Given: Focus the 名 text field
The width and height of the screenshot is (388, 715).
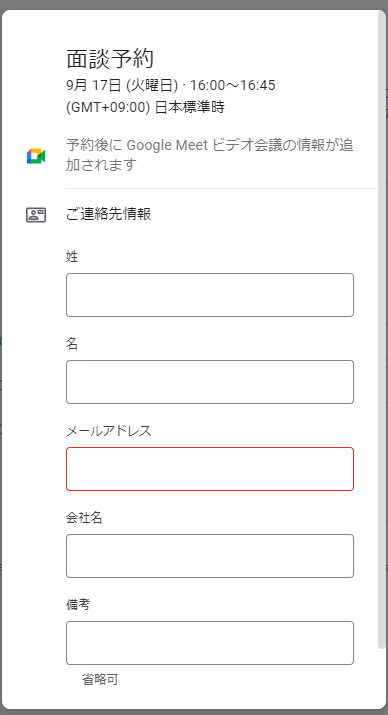Looking at the screenshot, I should pos(210,382).
